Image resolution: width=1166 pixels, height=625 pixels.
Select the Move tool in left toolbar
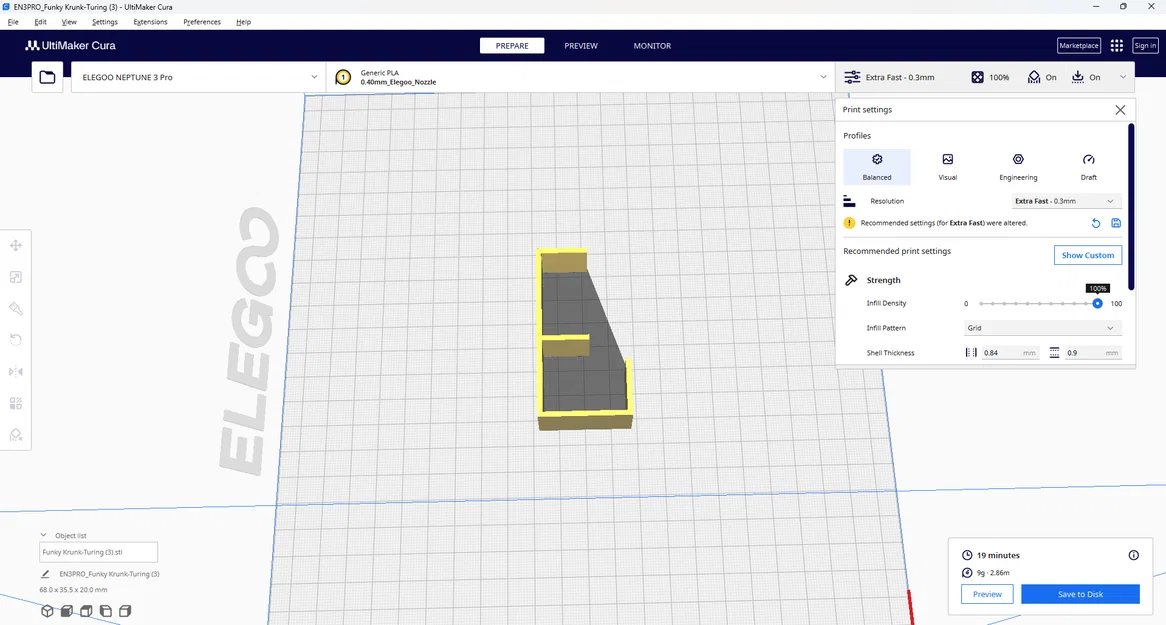coord(16,246)
